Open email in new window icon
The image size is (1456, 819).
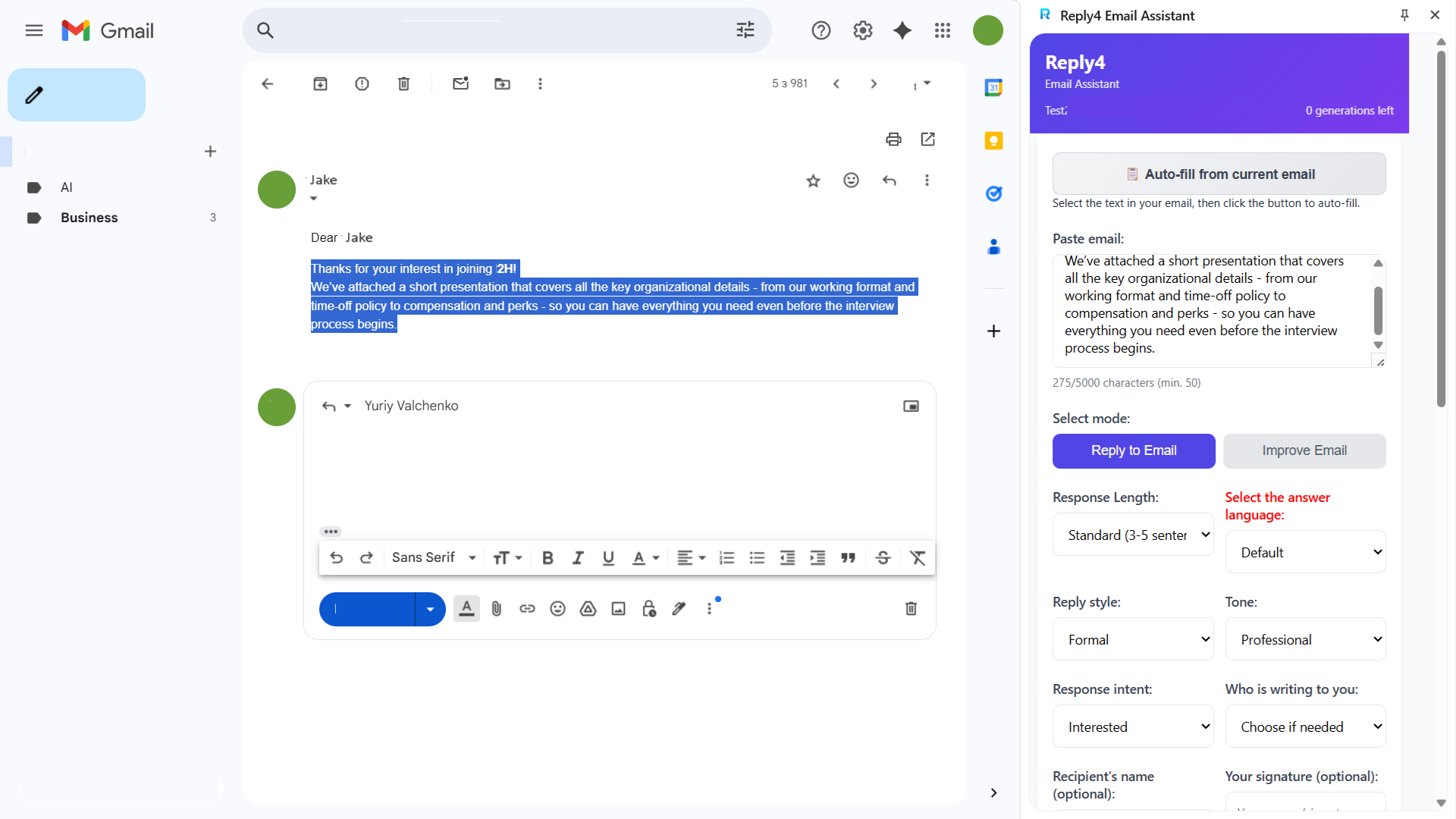pyautogui.click(x=928, y=140)
